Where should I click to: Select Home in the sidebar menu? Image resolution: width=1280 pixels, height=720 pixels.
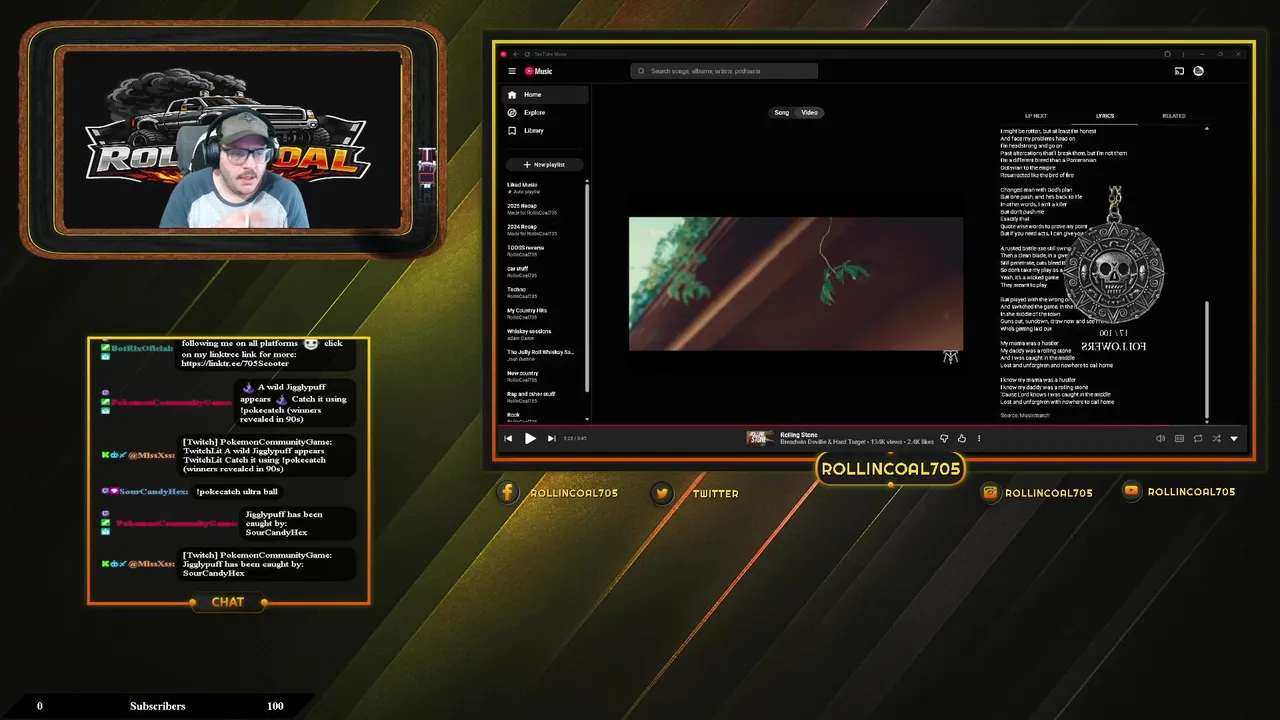point(545,95)
